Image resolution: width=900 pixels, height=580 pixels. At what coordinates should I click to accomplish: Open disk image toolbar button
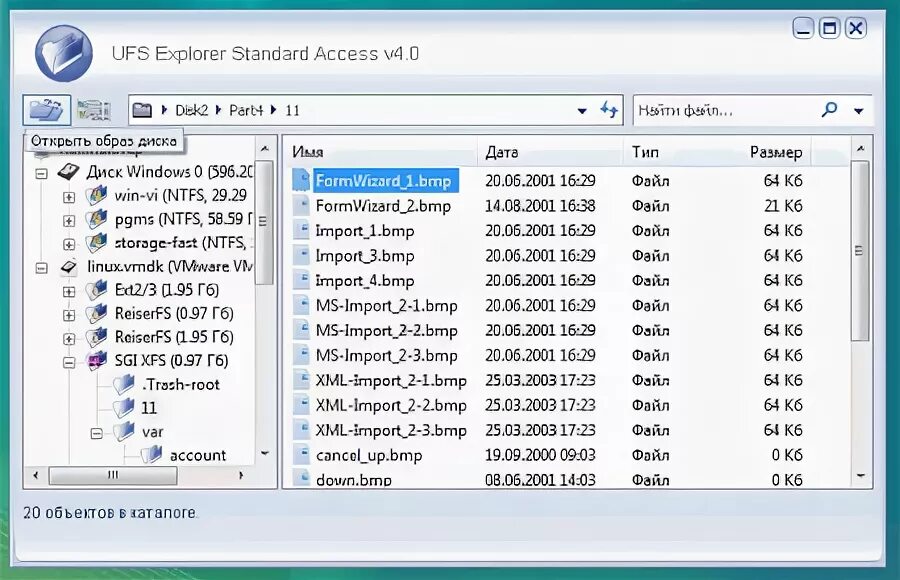click(47, 110)
